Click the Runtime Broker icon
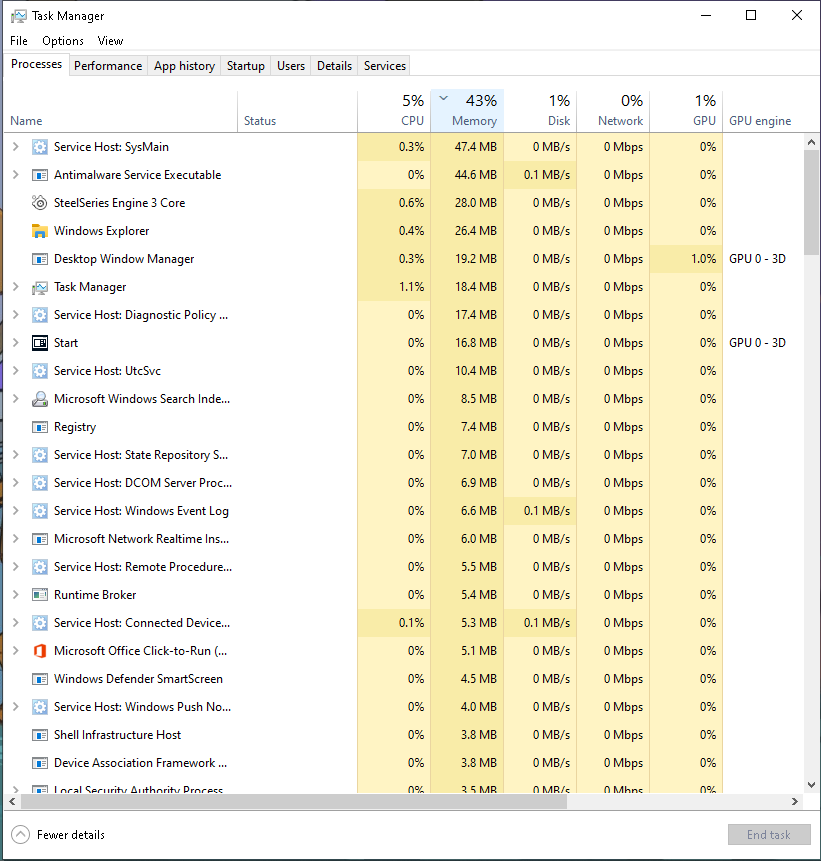 (x=40, y=595)
